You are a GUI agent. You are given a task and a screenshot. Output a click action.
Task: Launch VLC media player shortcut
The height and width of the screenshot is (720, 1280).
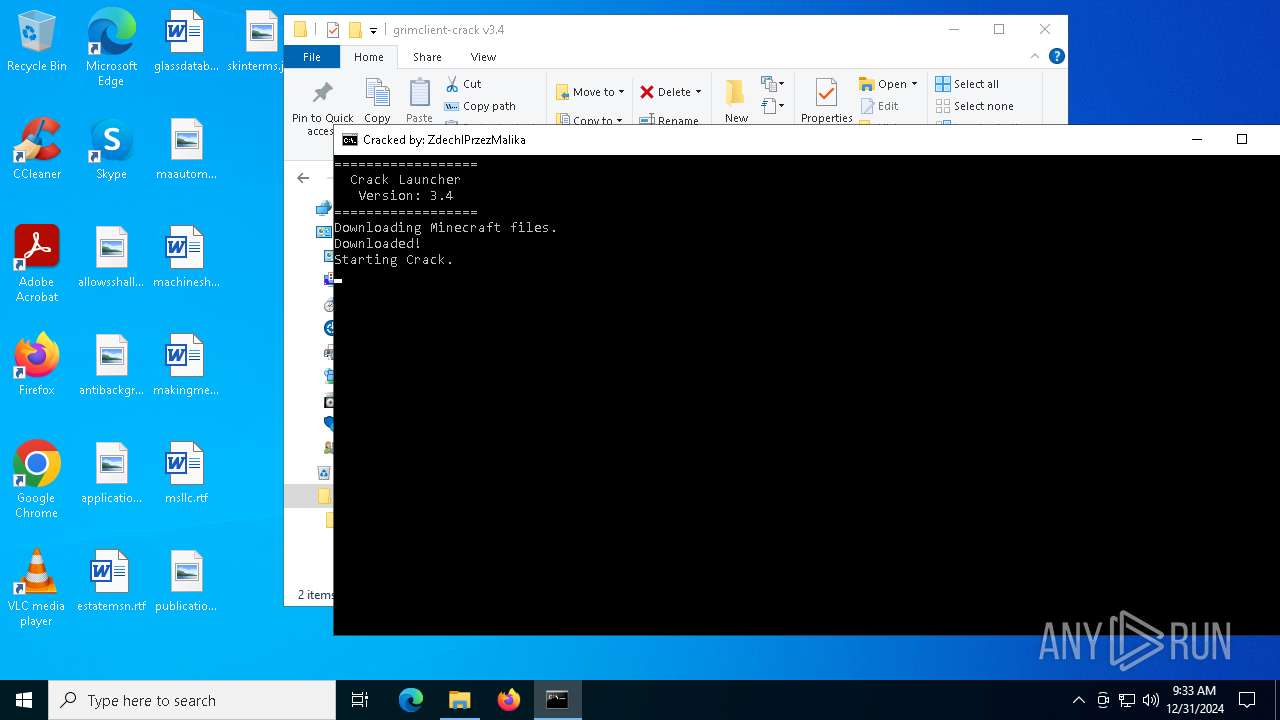point(37,588)
